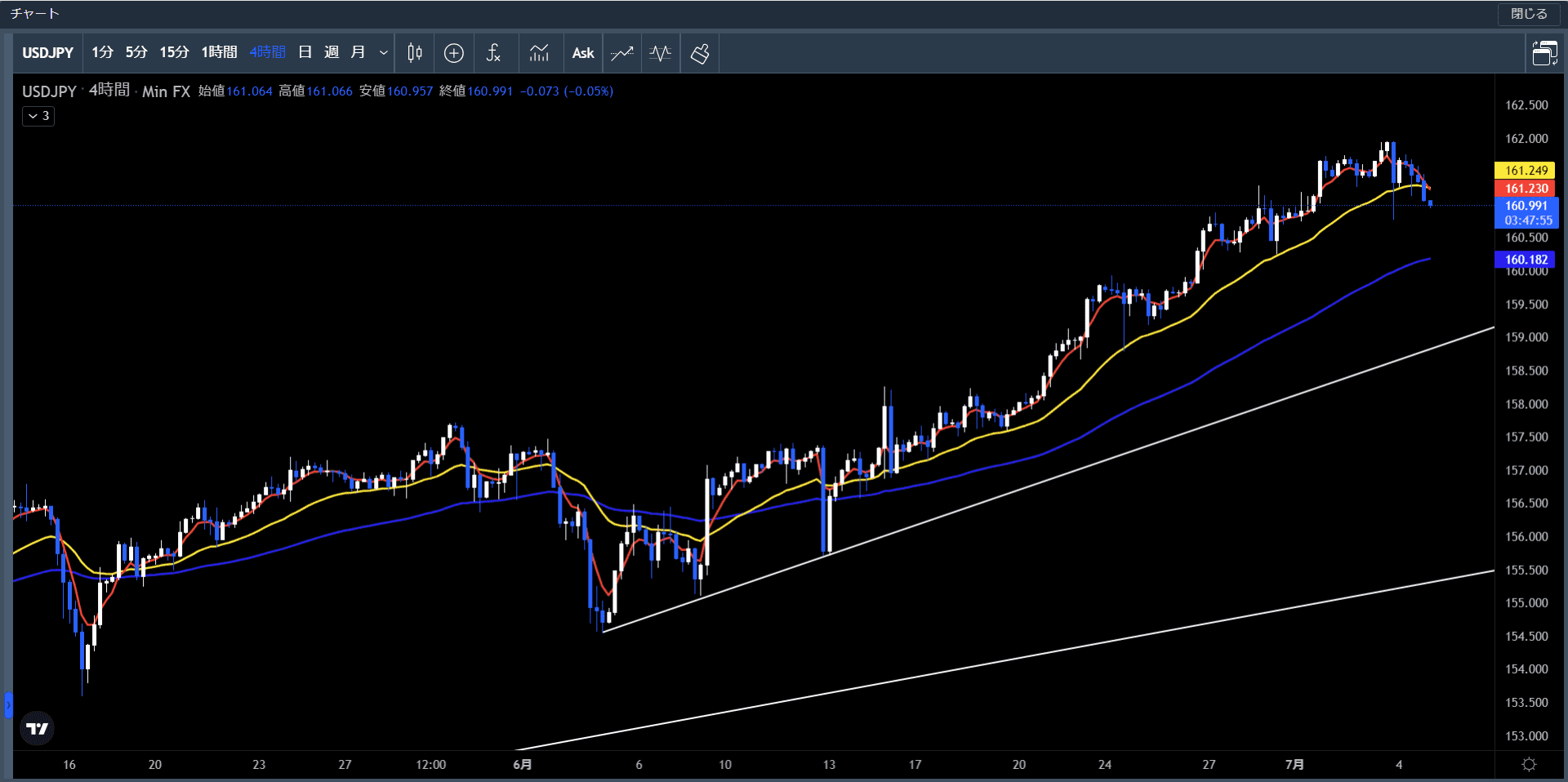The image size is (1568, 782).
Task: Click the blue 160.182 price label
Action: click(1526, 260)
